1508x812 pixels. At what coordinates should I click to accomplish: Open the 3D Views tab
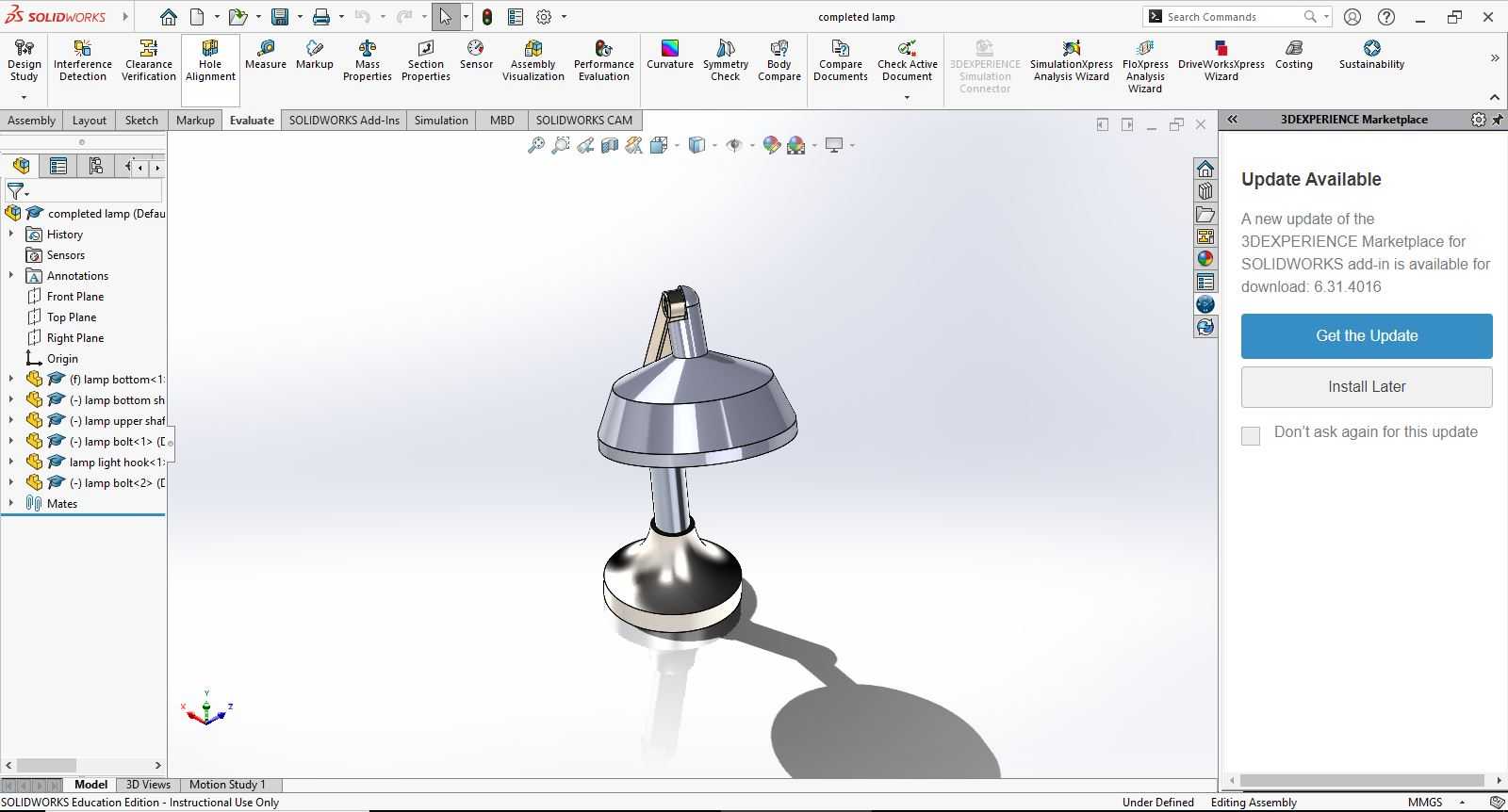pos(148,785)
